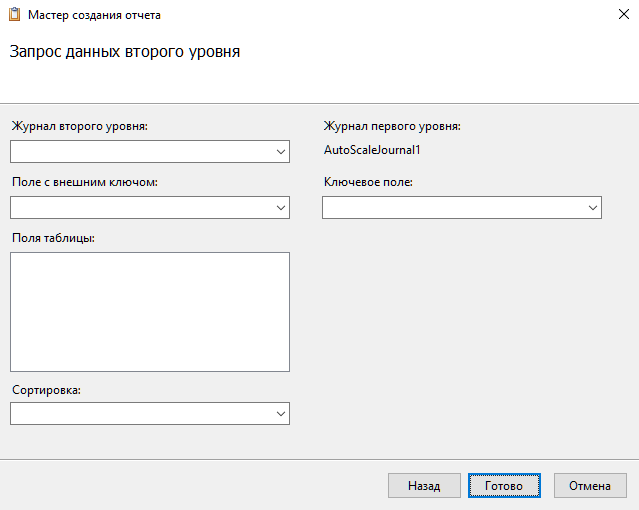Click inside the "Поля таблицы" list box
639x510 pixels.
tap(150, 312)
